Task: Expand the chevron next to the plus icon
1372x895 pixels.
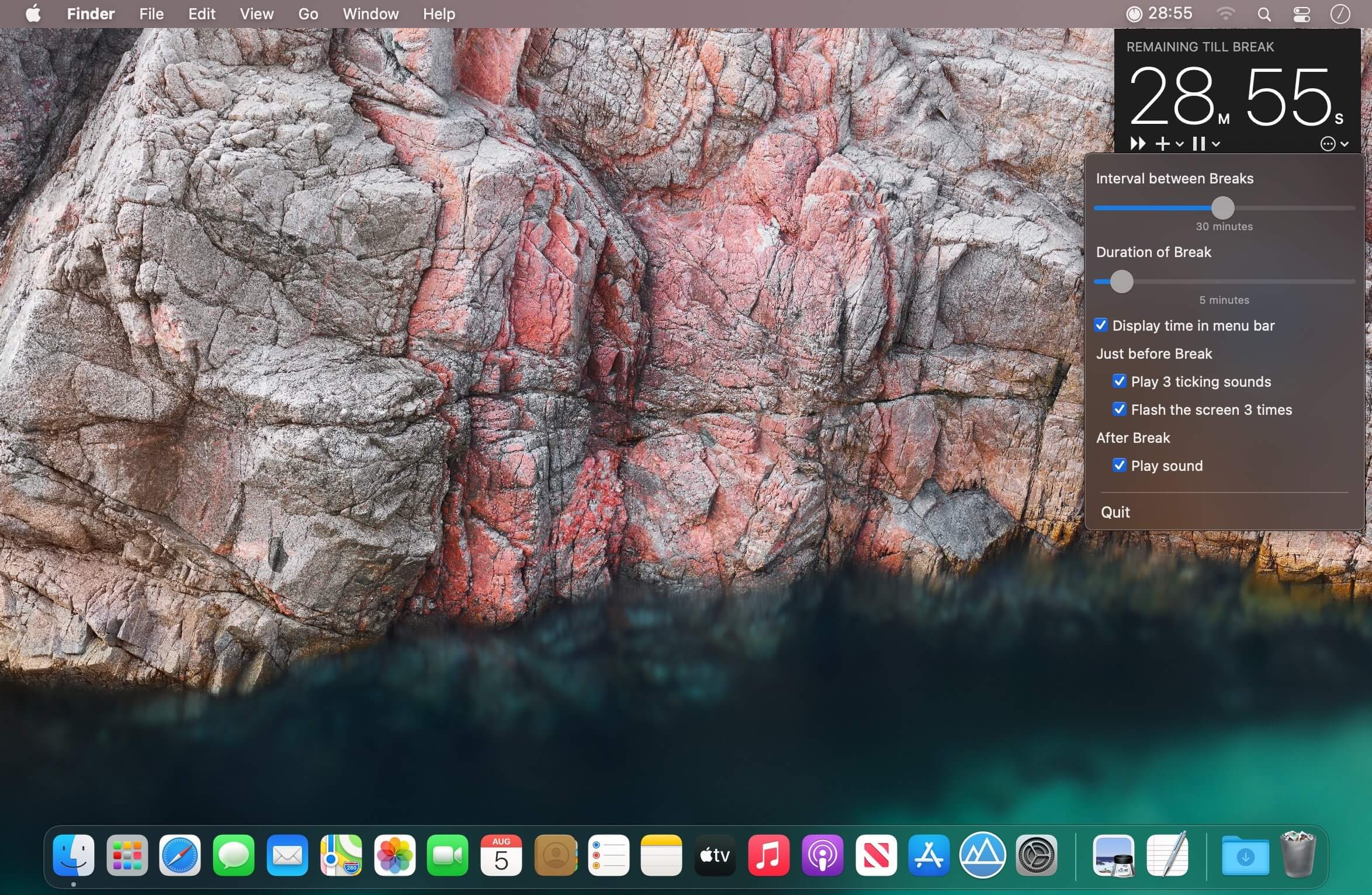Action: click(x=1180, y=144)
